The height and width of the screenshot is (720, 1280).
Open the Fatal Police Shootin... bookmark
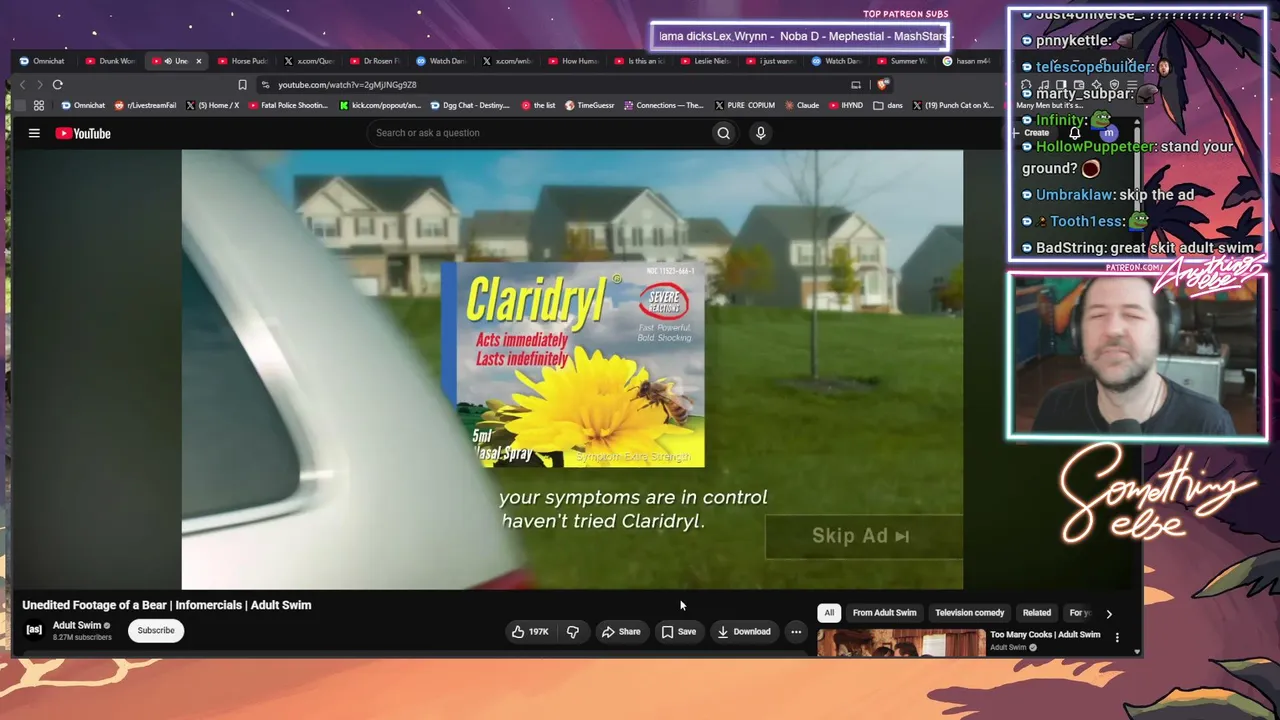click(287, 105)
